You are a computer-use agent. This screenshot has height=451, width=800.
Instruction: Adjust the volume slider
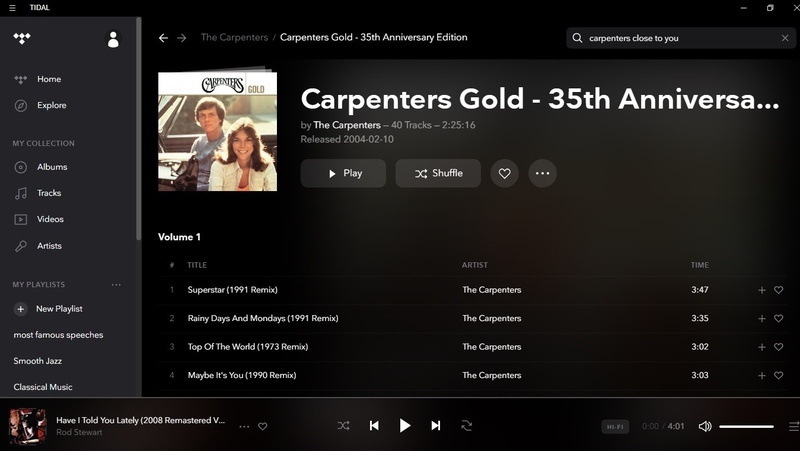click(x=746, y=427)
